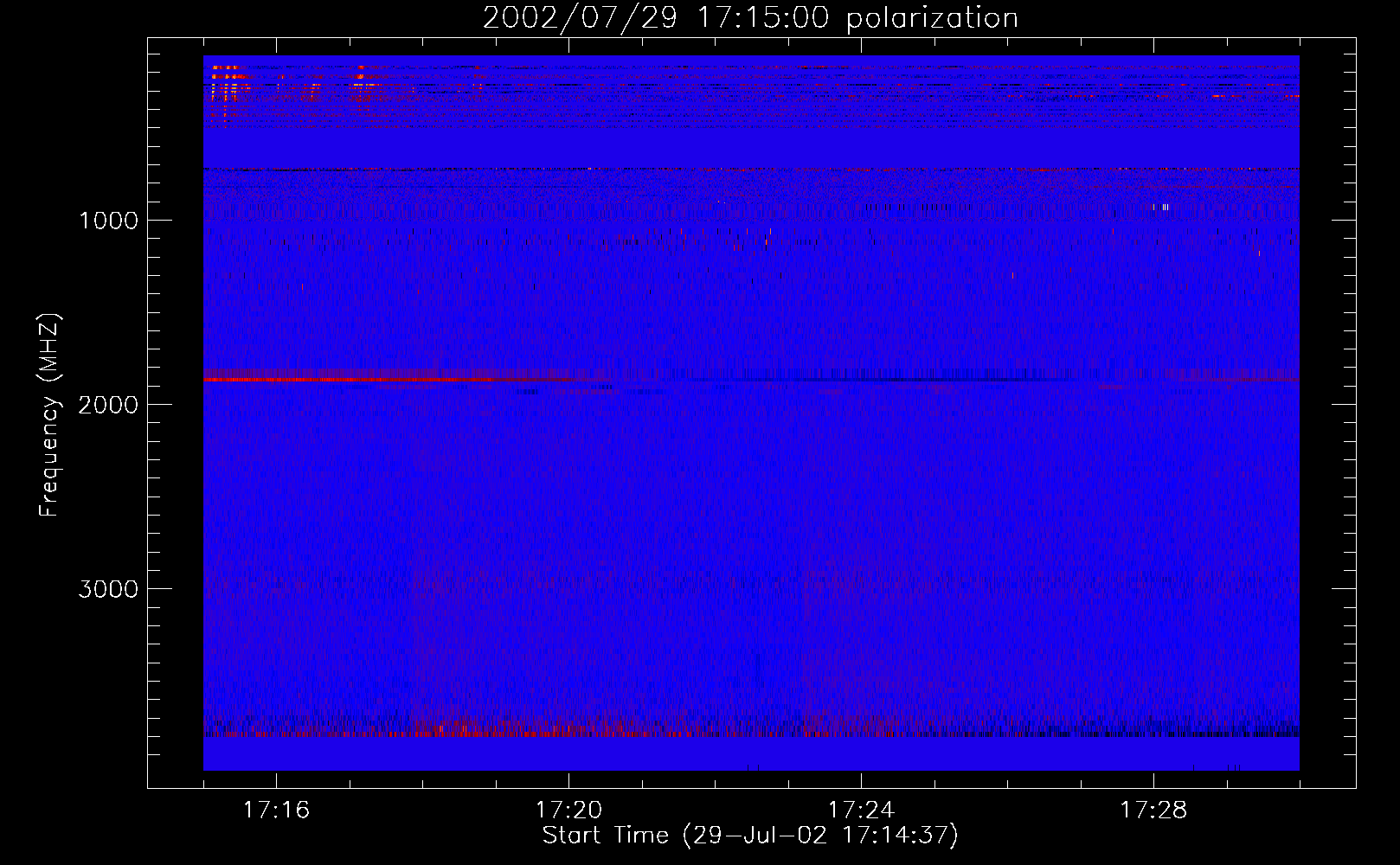Click the 3000 frequency tick label

[109, 589]
